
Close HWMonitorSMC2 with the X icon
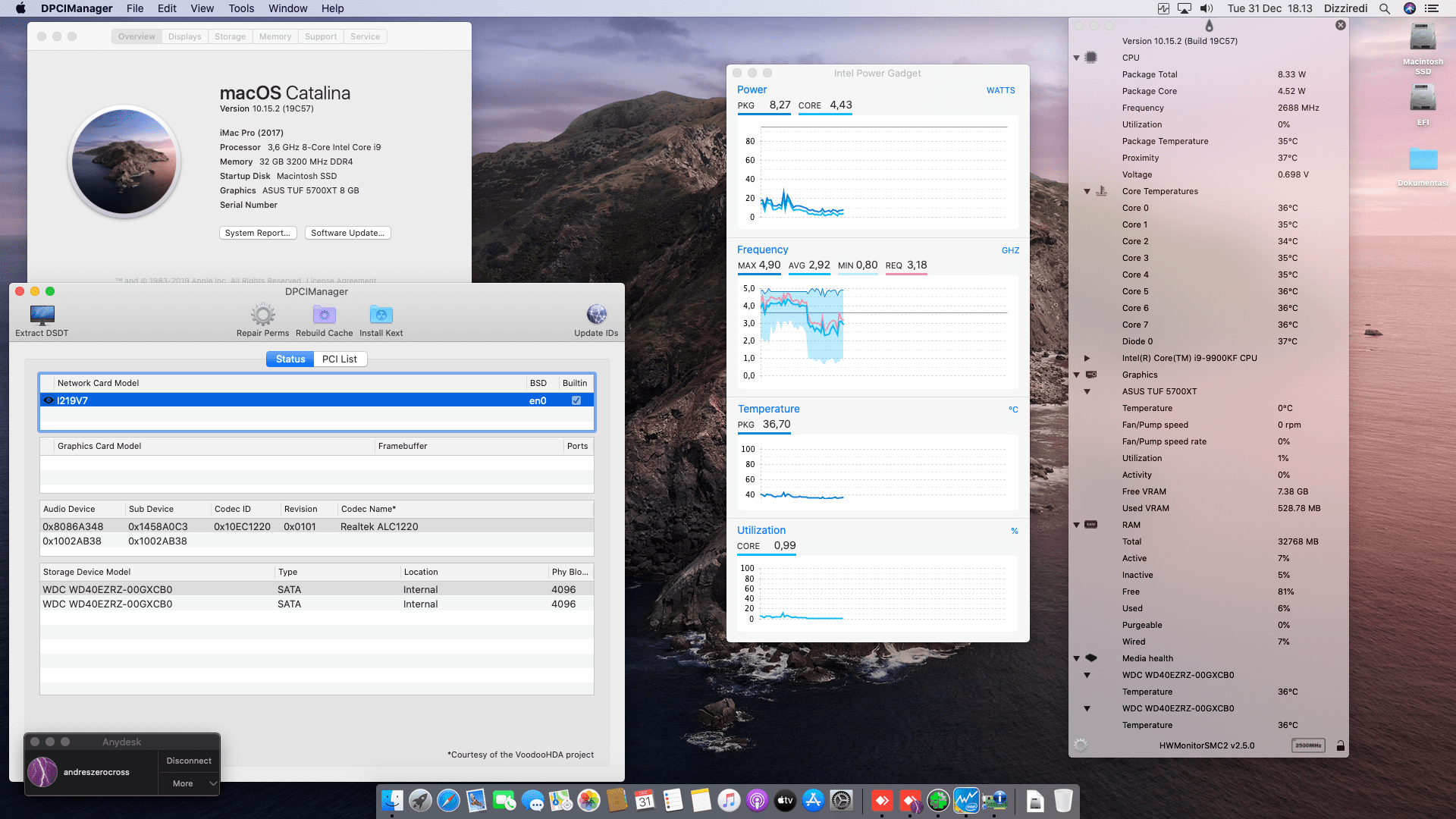pyautogui.click(x=1340, y=25)
